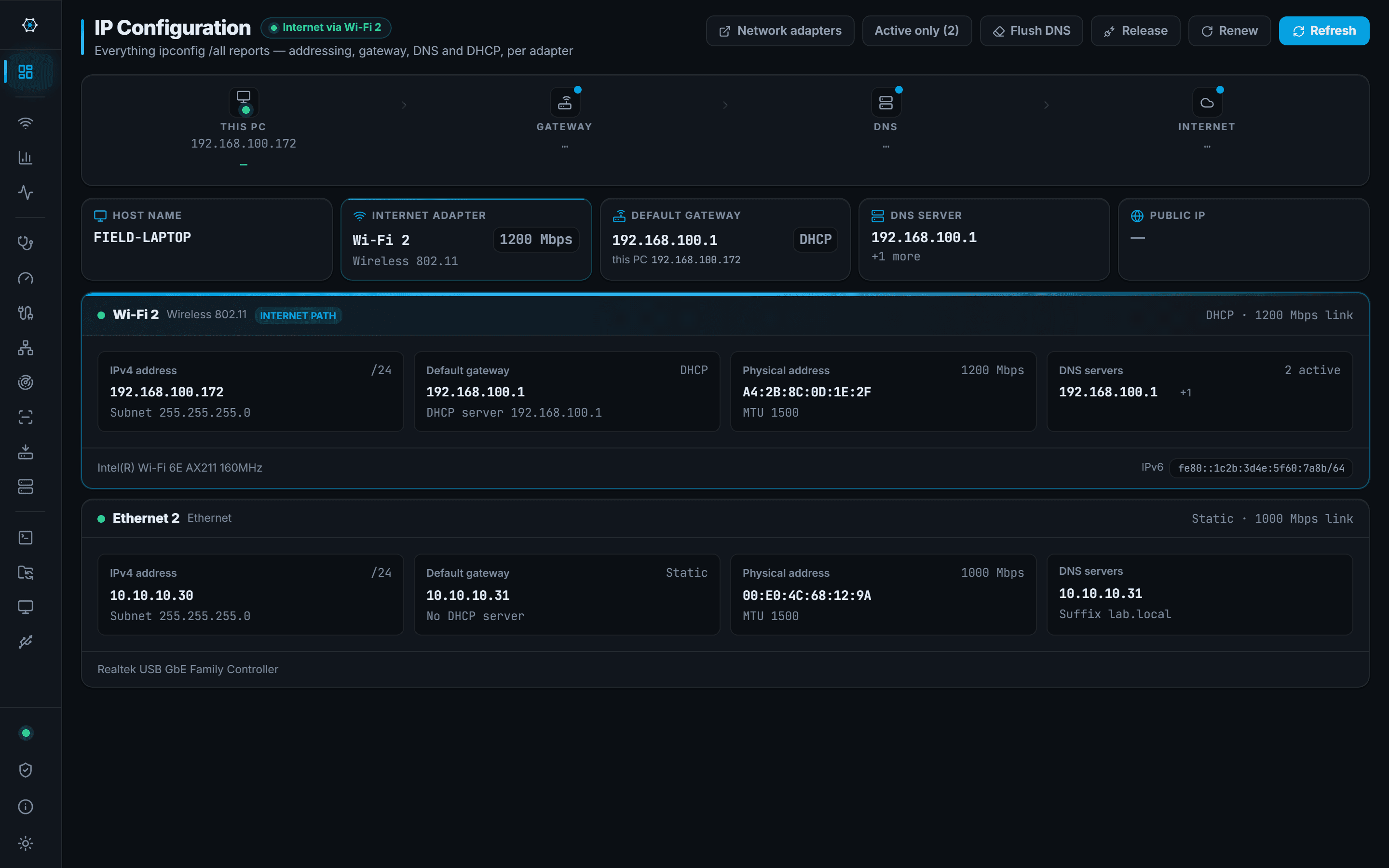Click the Refresh button

click(x=1324, y=30)
